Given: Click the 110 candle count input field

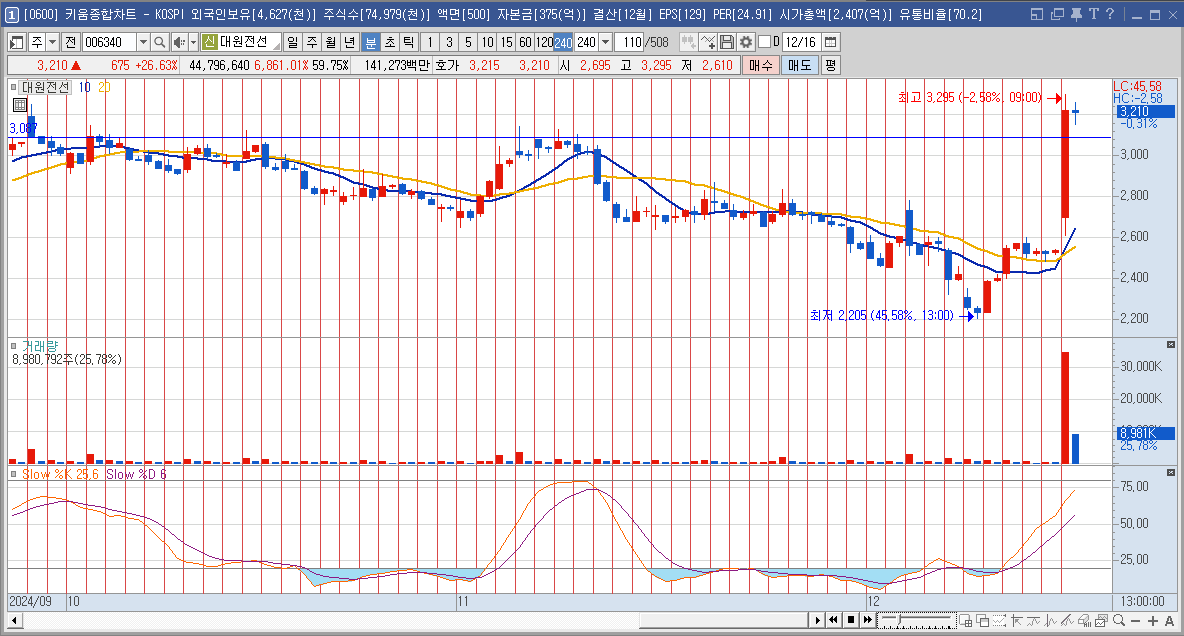Looking at the screenshot, I should 629,42.
